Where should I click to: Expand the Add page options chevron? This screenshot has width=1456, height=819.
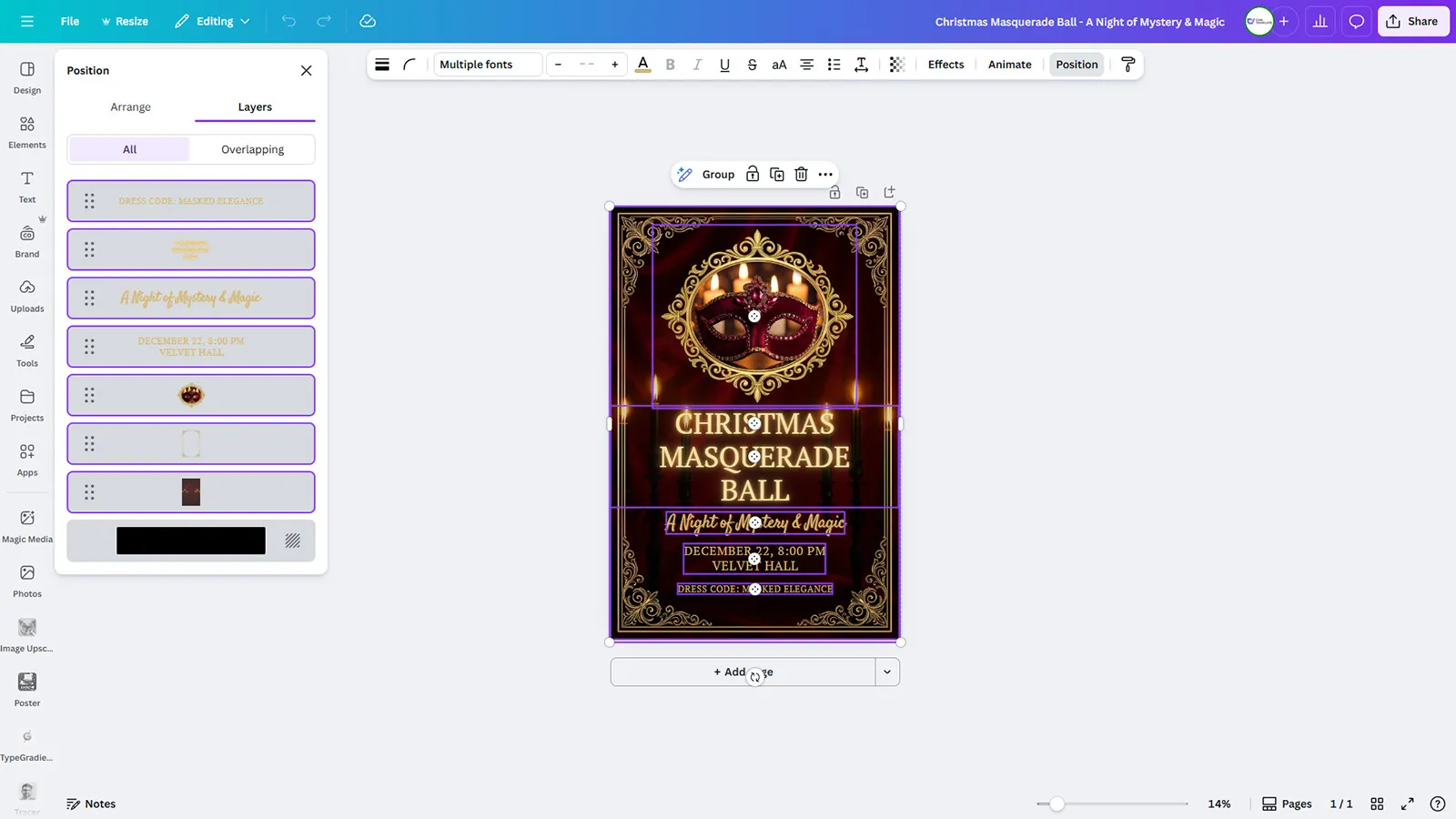pos(887,672)
